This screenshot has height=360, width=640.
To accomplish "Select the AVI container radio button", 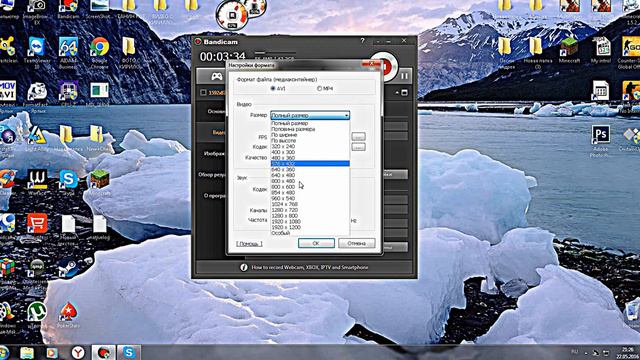I will click(x=273, y=88).
